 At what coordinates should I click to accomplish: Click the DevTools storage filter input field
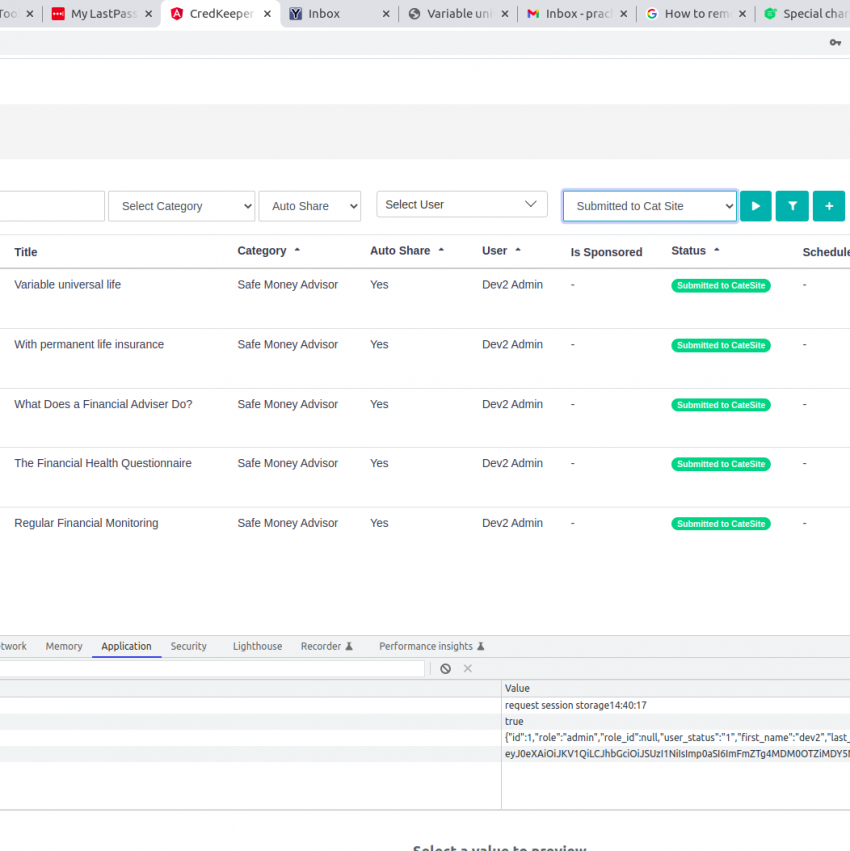pyautogui.click(x=212, y=668)
